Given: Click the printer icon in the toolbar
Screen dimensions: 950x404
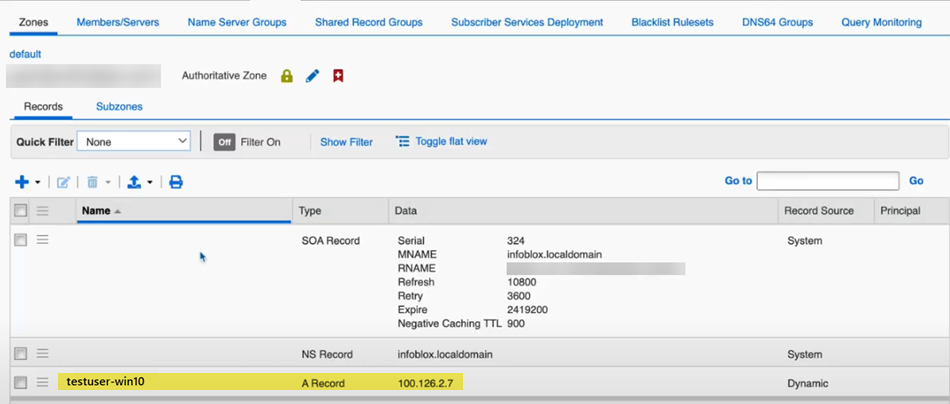Looking at the screenshot, I should 176,182.
